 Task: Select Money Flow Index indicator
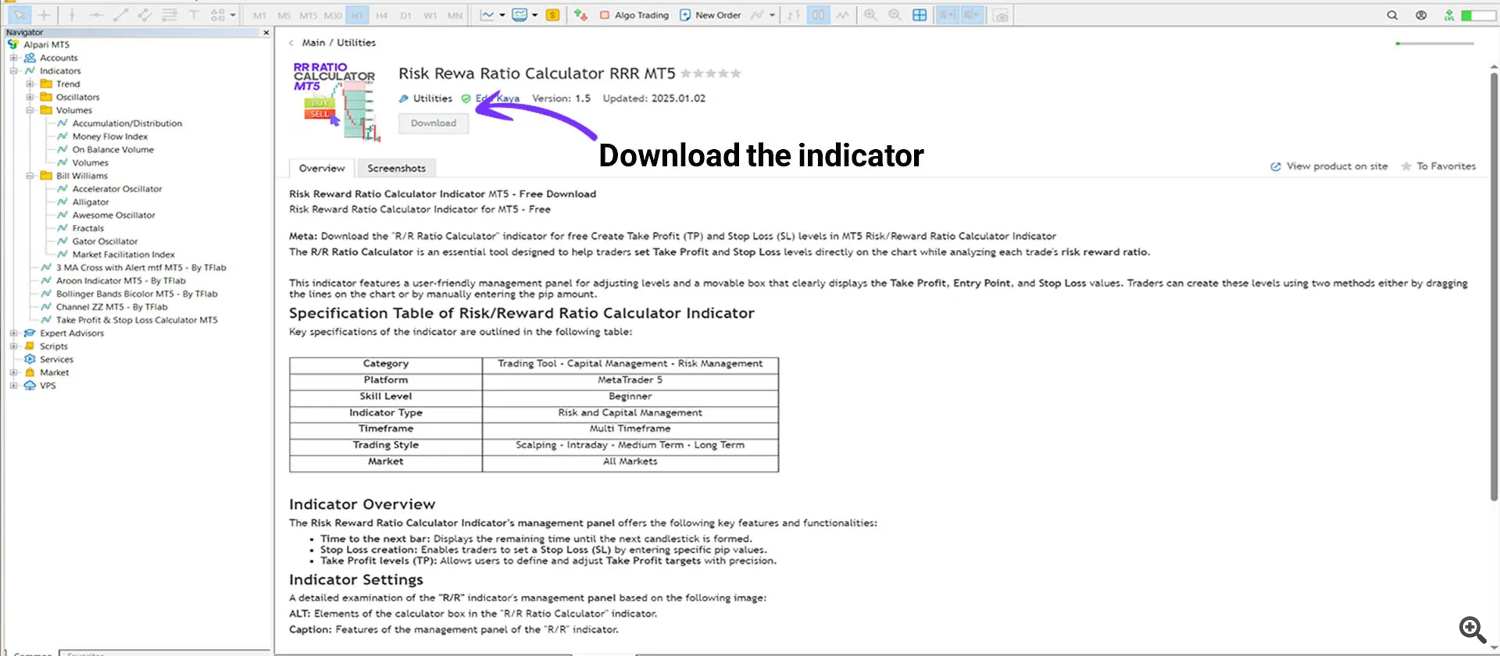point(109,136)
